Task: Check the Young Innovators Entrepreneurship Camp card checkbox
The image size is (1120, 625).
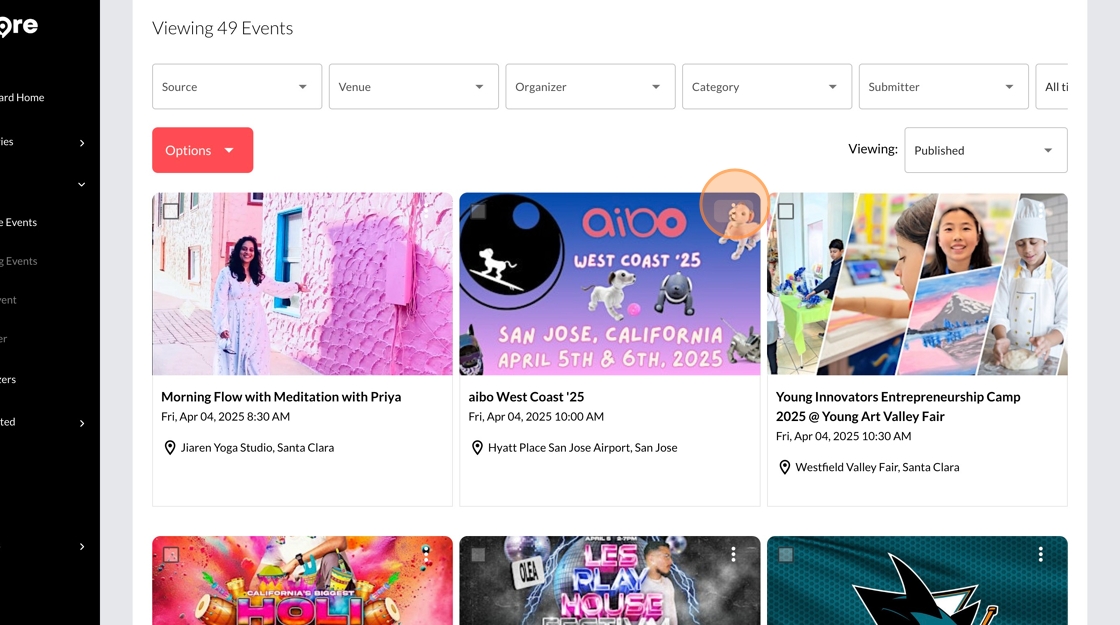Action: point(786,211)
